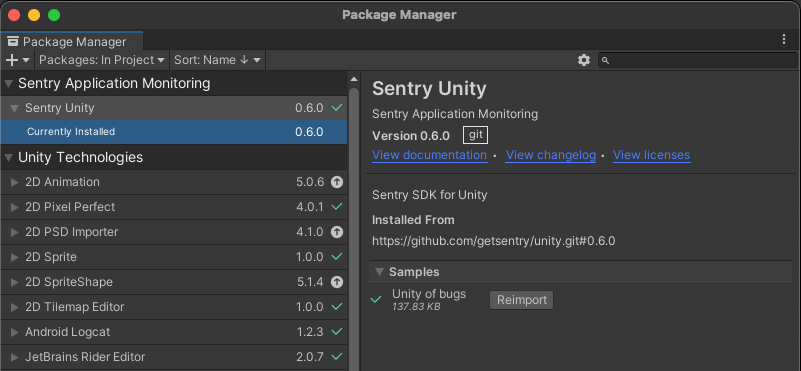
Task: Open the View documentation link
Action: [x=429, y=155]
